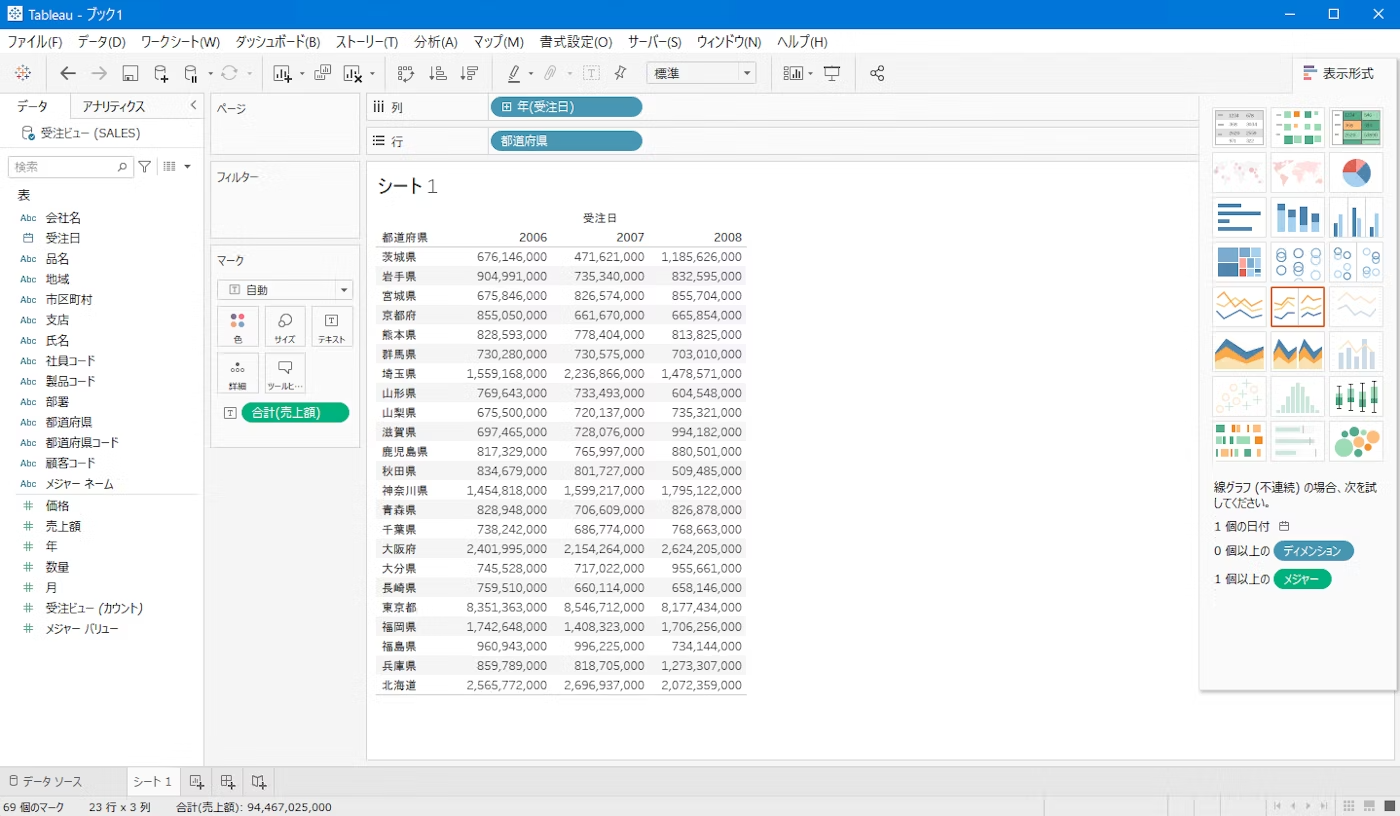Click the 東京都 row label
This screenshot has width=1400, height=816.
tap(399, 607)
